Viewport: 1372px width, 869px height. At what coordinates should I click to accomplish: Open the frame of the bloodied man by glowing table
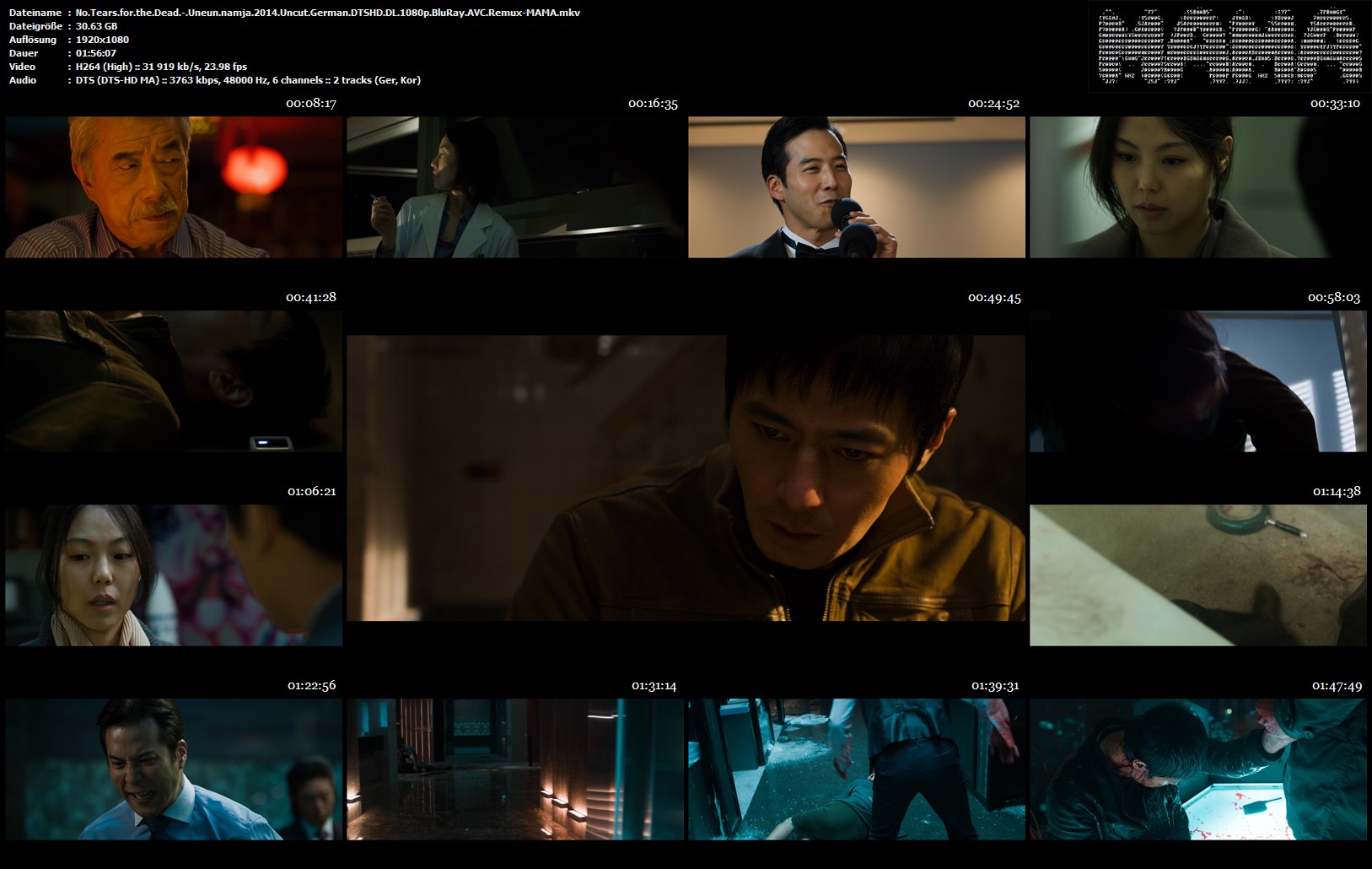click(x=1198, y=769)
